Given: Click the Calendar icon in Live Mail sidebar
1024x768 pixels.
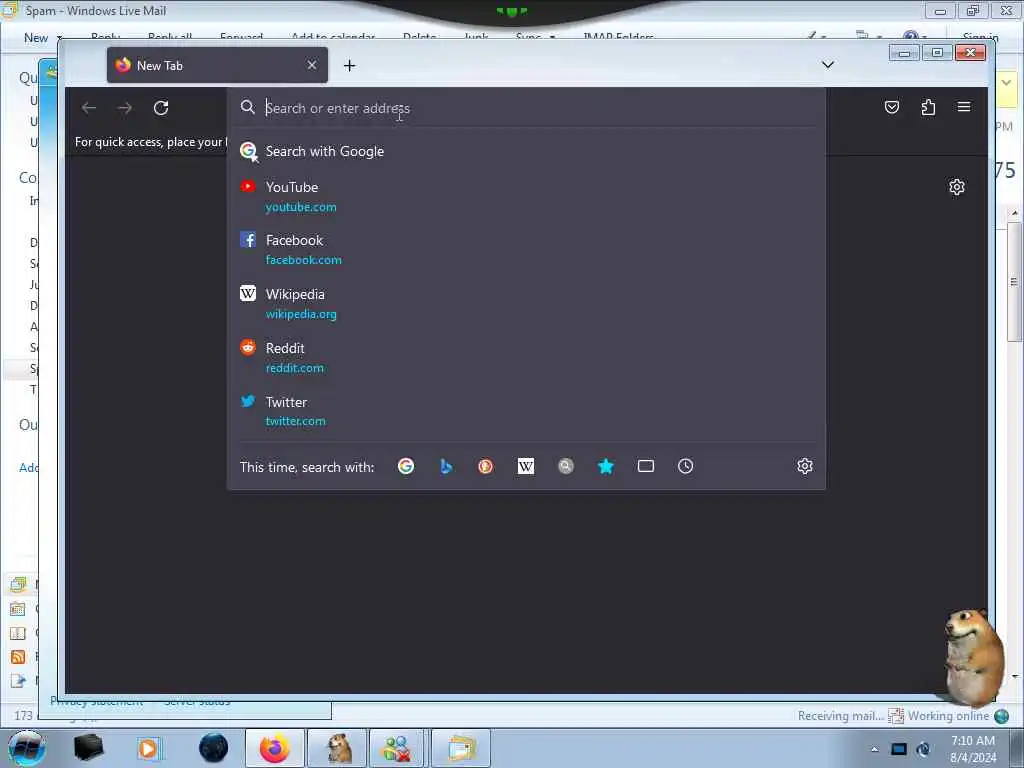Looking at the screenshot, I should click(x=18, y=609).
